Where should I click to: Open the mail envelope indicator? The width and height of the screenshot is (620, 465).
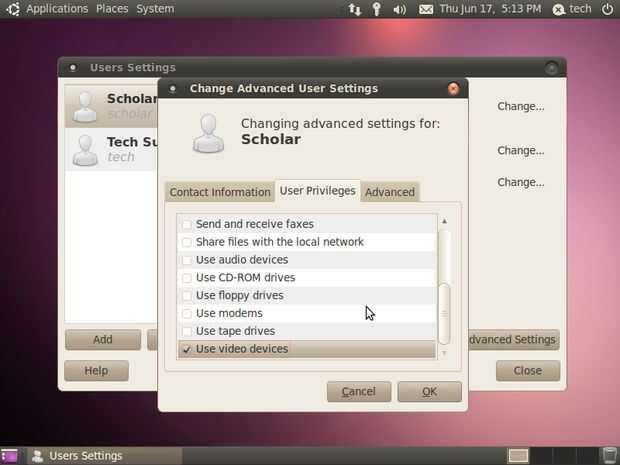(425, 9)
